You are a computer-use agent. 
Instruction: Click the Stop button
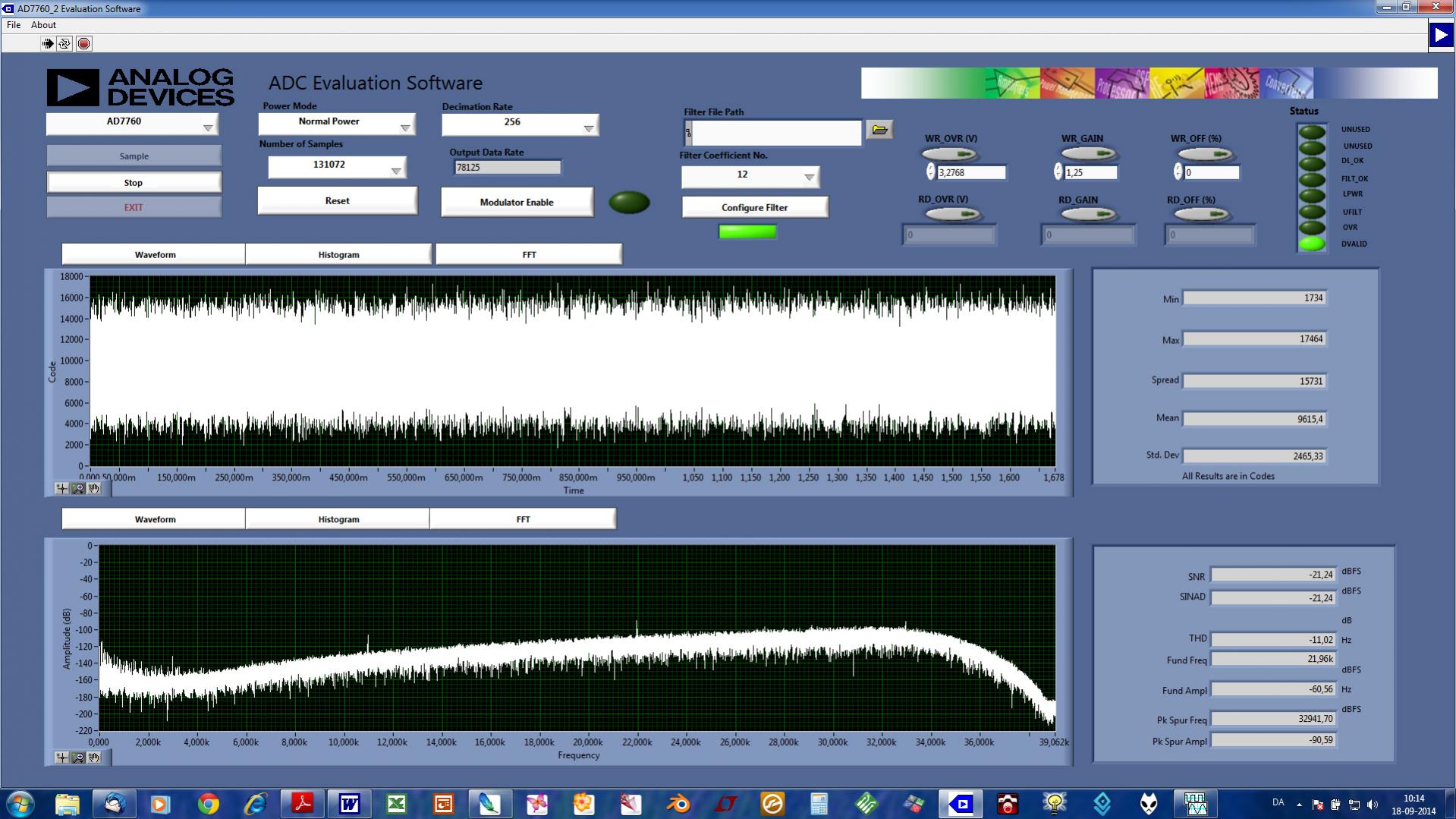pyautogui.click(x=134, y=182)
